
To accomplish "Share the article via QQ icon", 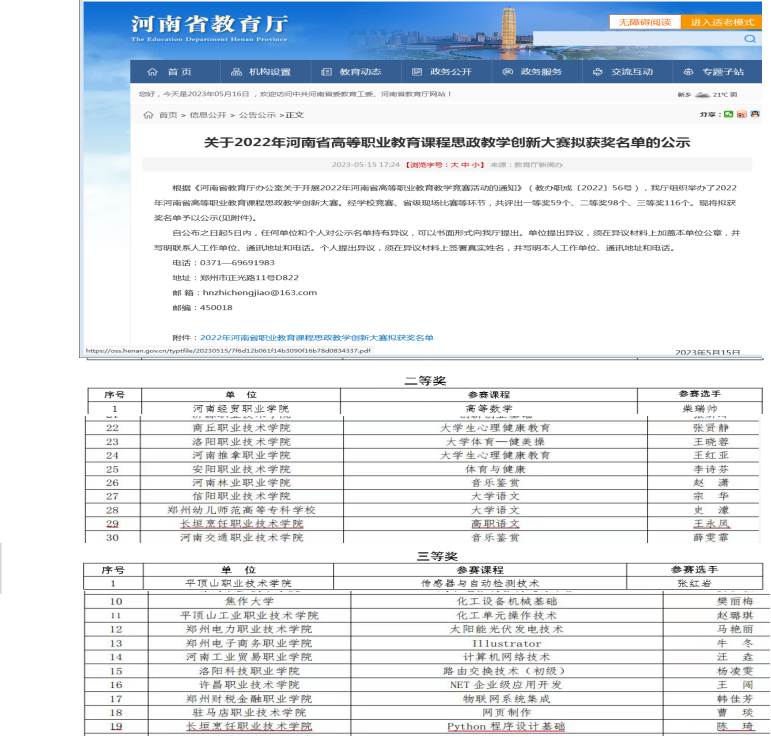I will [x=755, y=114].
